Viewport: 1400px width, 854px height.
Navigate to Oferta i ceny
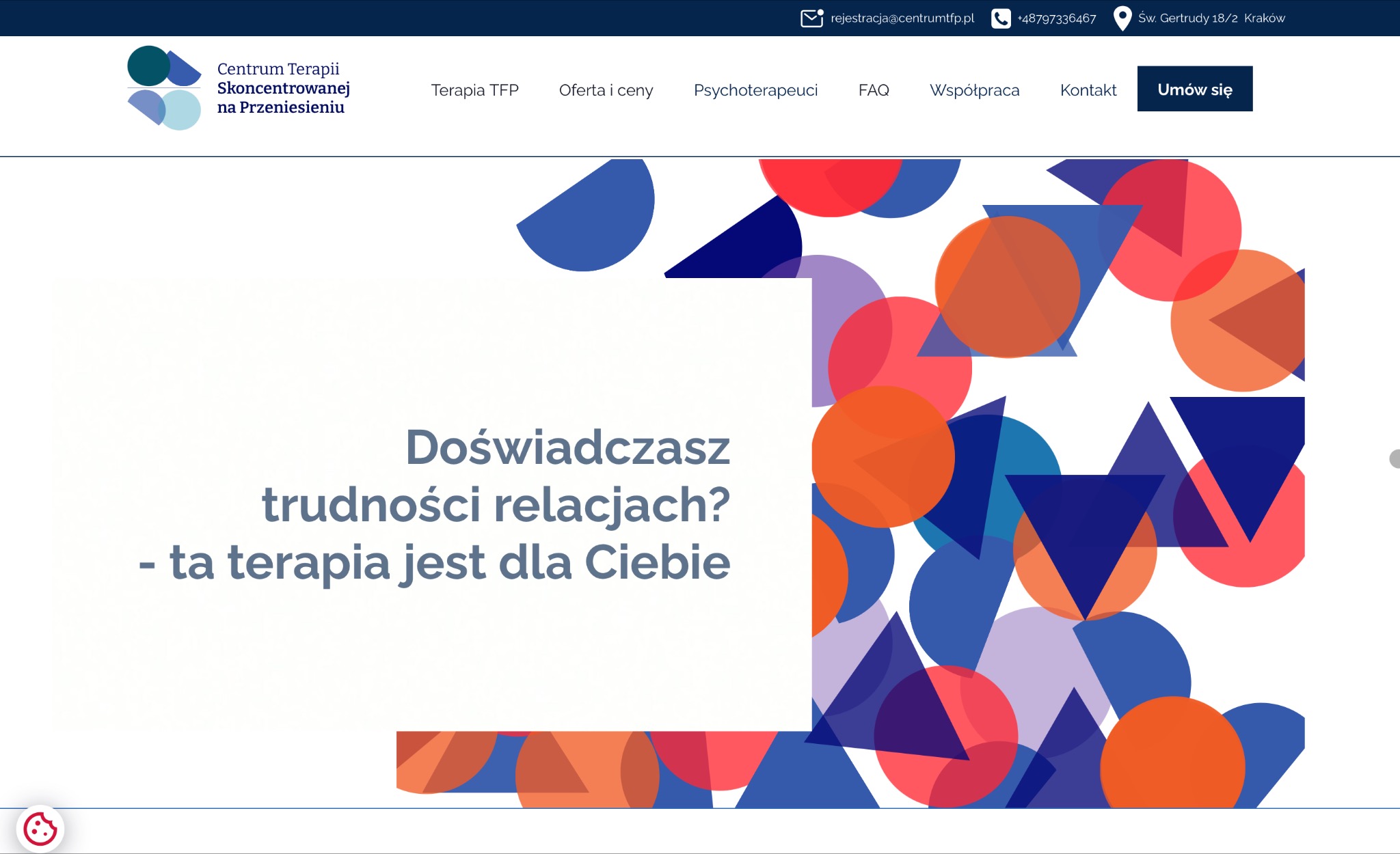pos(606,89)
